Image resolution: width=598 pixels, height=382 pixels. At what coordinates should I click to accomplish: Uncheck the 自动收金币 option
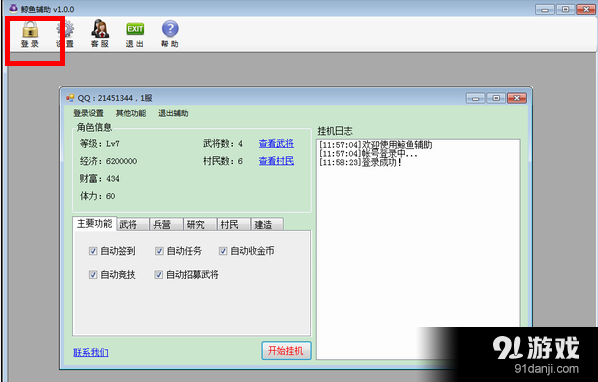[x=223, y=251]
